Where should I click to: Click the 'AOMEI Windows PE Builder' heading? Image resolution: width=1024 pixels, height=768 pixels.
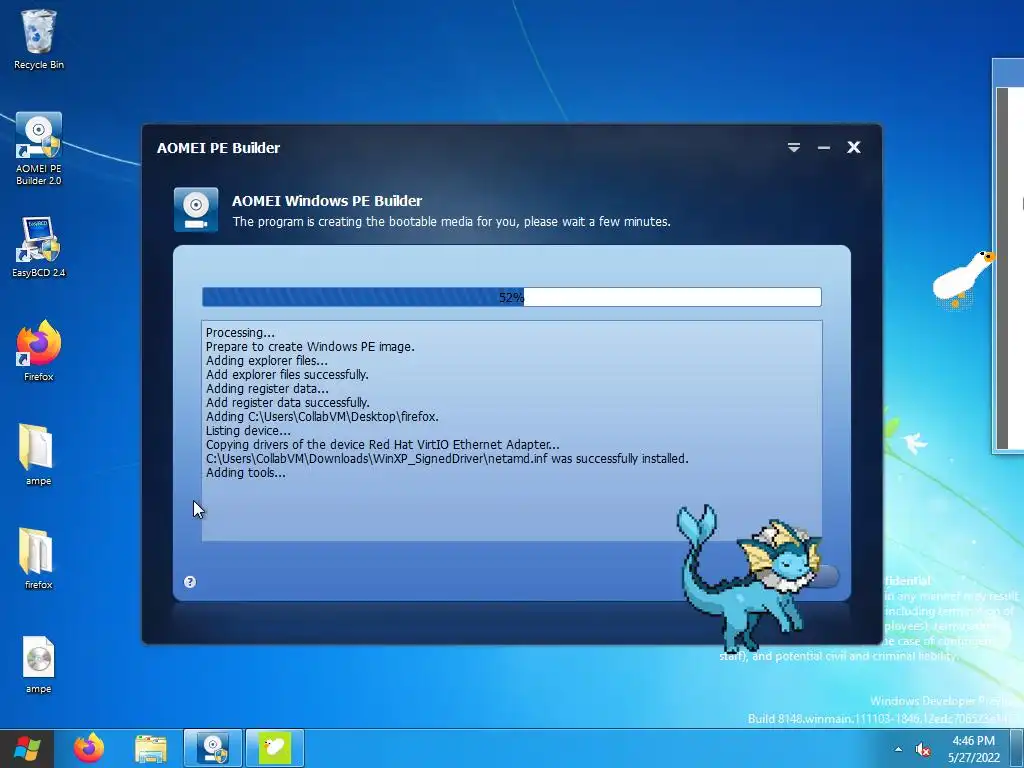pos(327,201)
